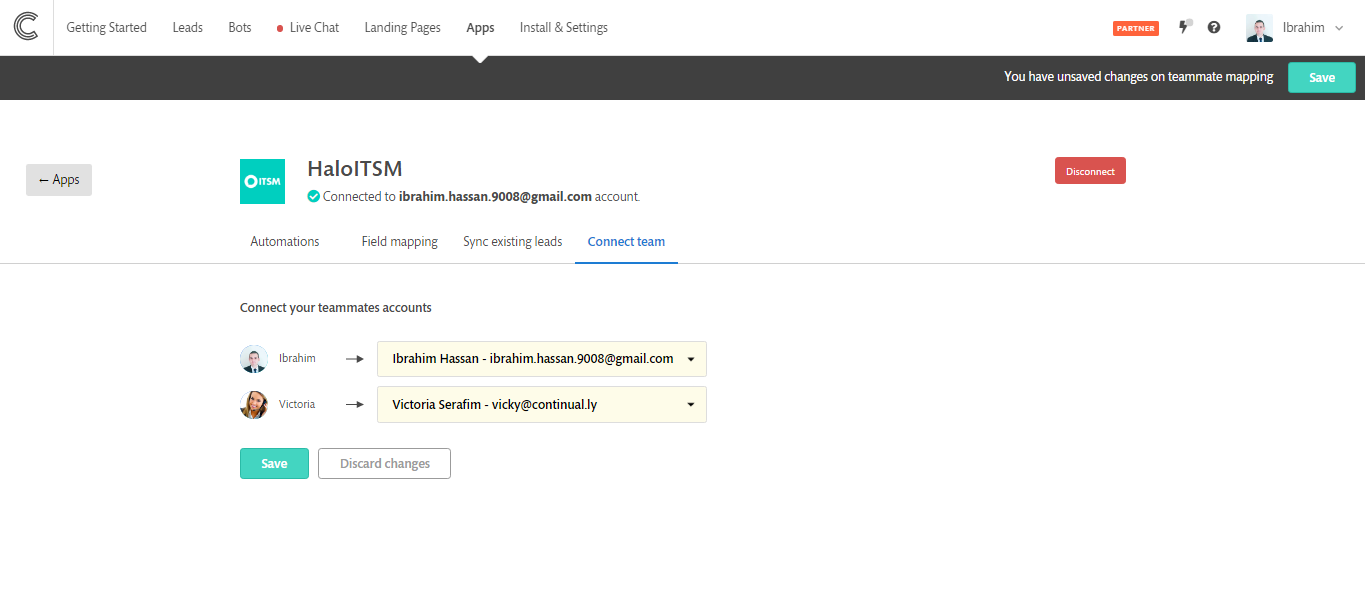Click the Ibrahim teammate name label
This screenshot has width=1365, height=594.
click(x=297, y=359)
